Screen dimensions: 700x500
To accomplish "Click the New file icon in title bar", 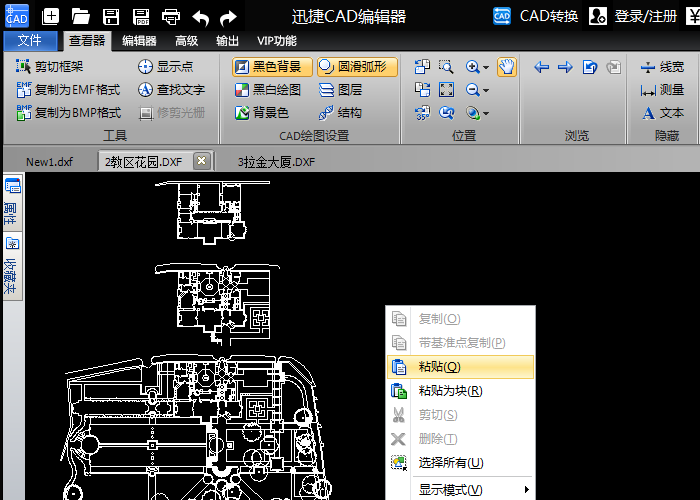I will 50,17.
